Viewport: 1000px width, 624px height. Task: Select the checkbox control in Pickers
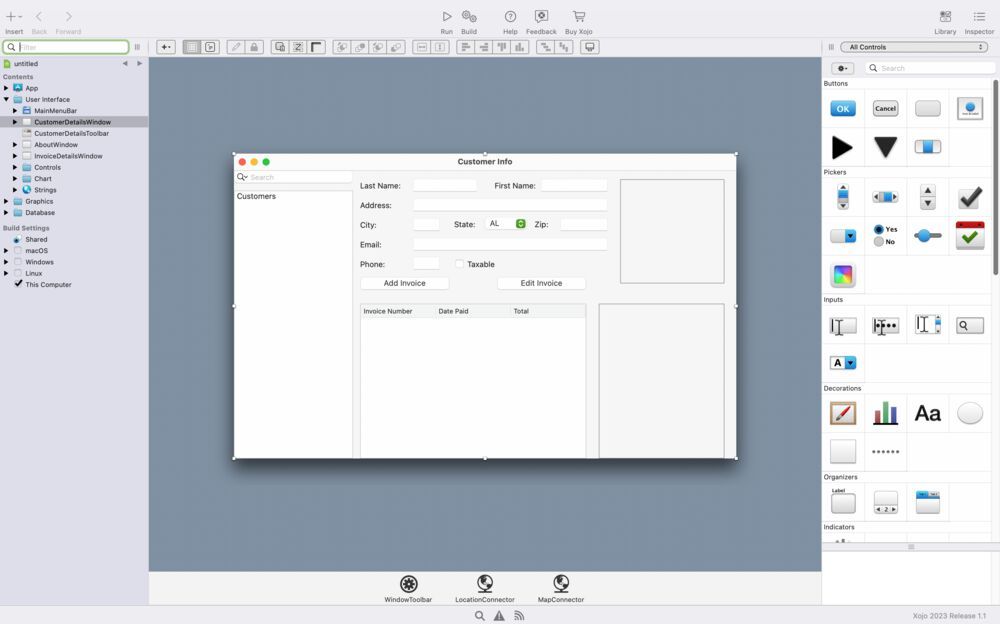pos(970,198)
